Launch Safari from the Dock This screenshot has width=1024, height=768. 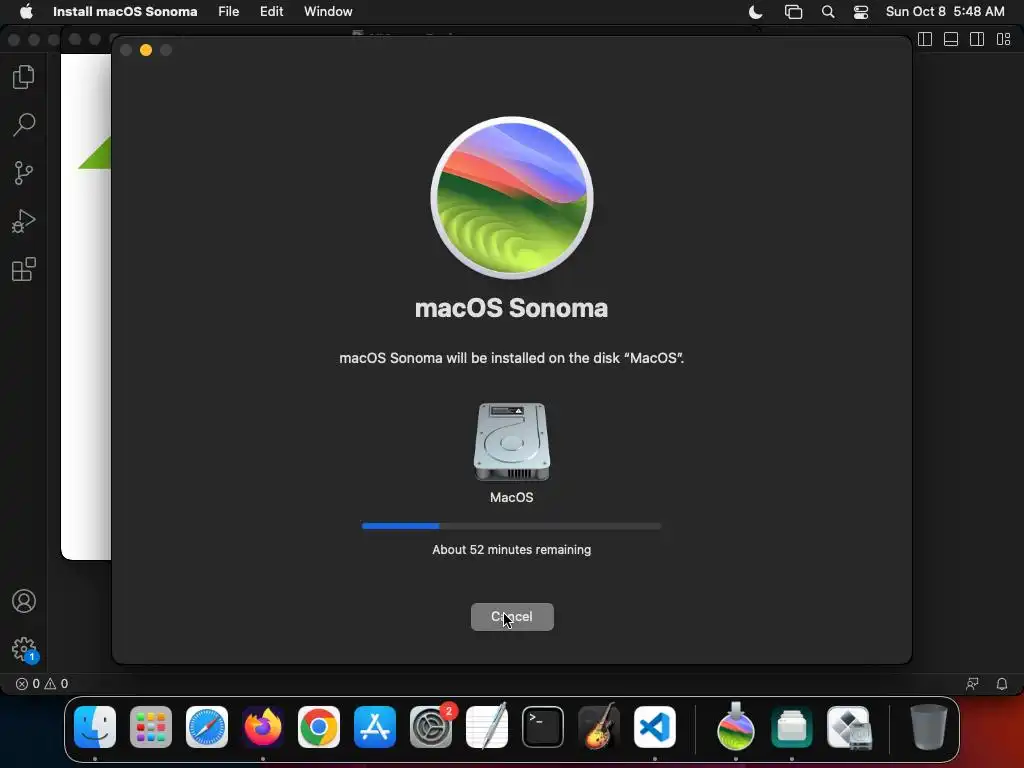207,727
